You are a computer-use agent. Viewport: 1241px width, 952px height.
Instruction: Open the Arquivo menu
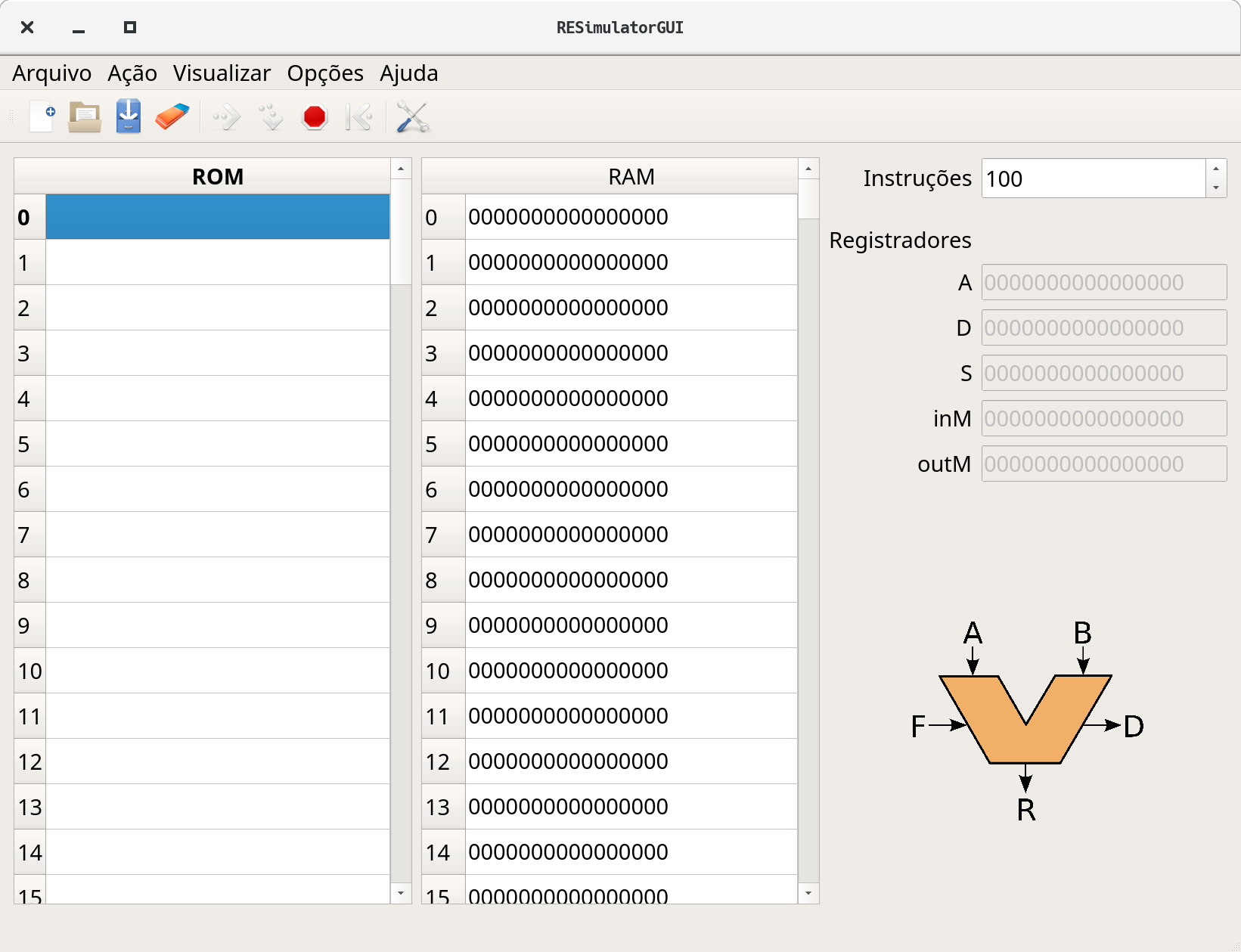click(51, 73)
